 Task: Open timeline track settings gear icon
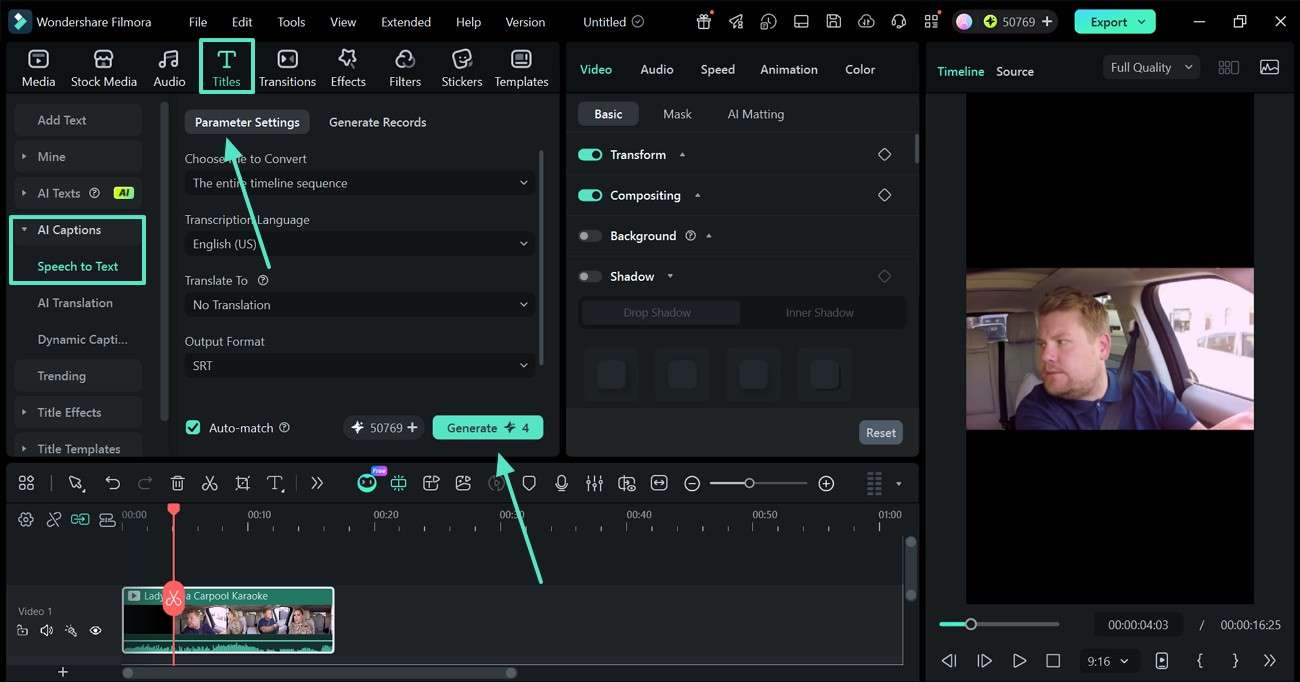26,519
